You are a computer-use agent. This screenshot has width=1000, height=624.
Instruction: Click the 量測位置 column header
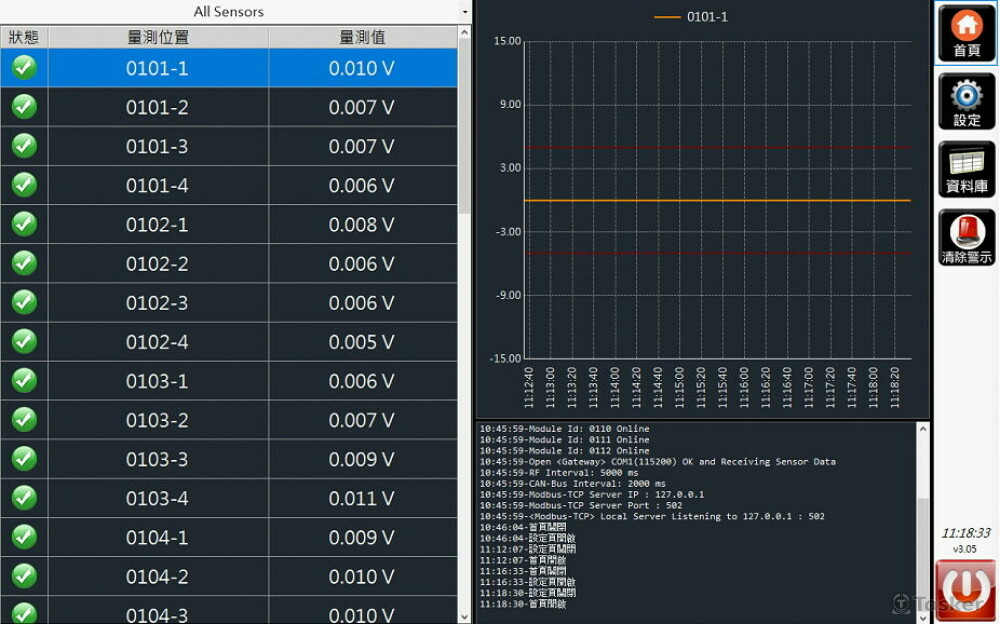[x=158, y=37]
